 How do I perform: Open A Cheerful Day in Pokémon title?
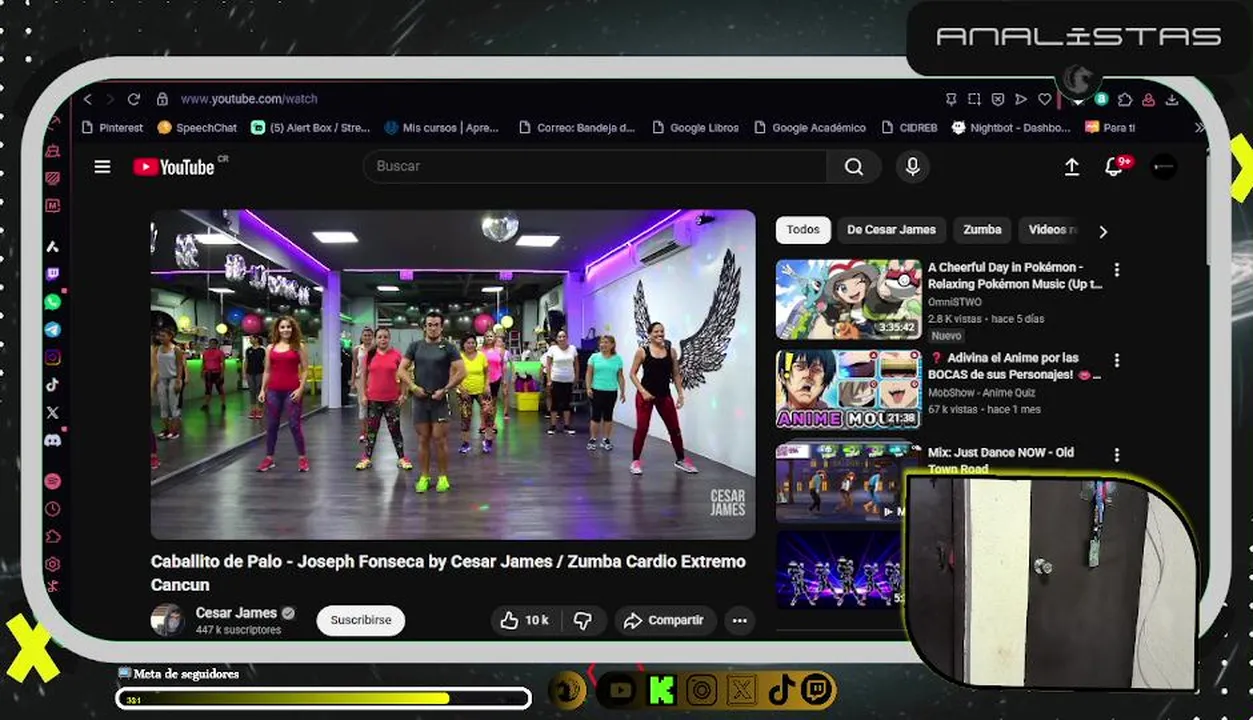(x=1014, y=275)
